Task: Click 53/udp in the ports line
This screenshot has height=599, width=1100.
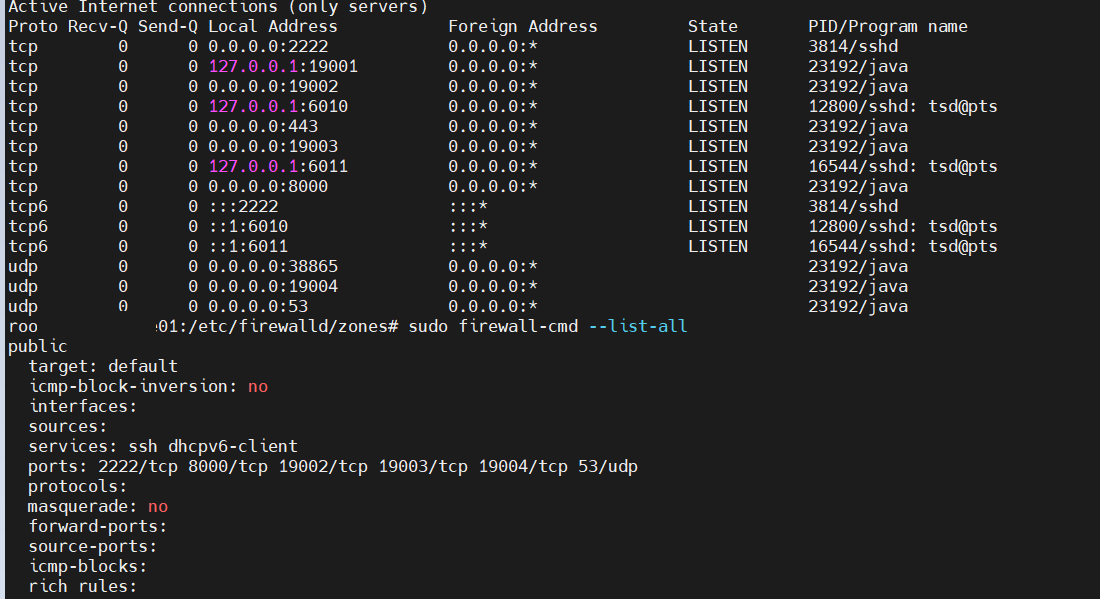Action: point(613,467)
